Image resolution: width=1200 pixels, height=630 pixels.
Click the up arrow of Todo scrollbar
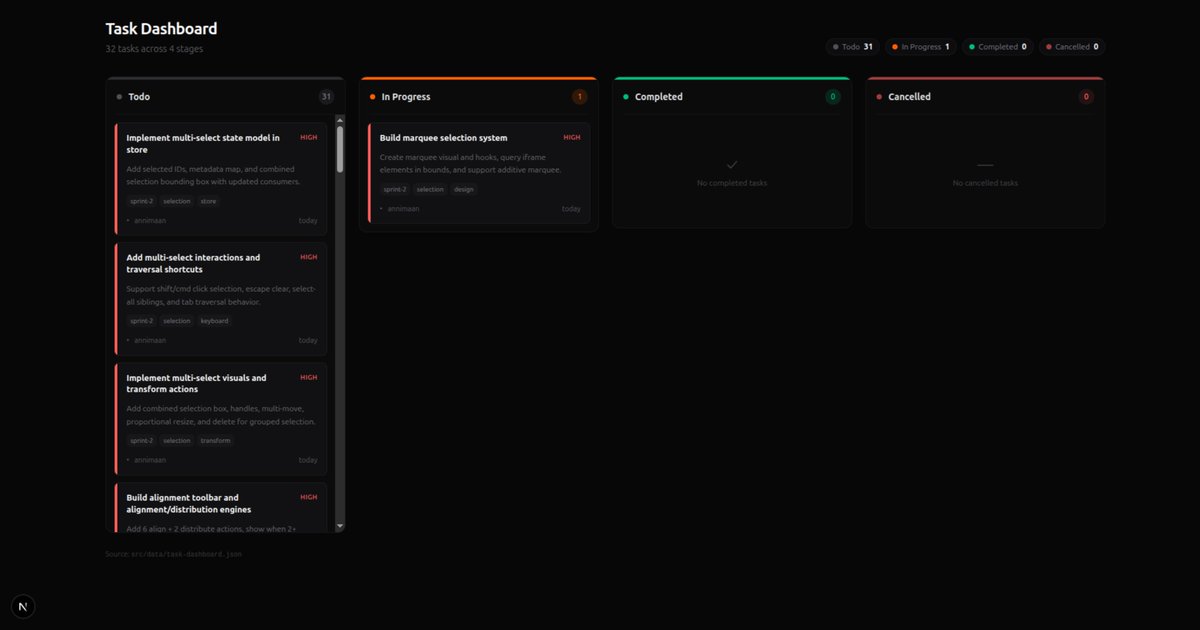340,120
